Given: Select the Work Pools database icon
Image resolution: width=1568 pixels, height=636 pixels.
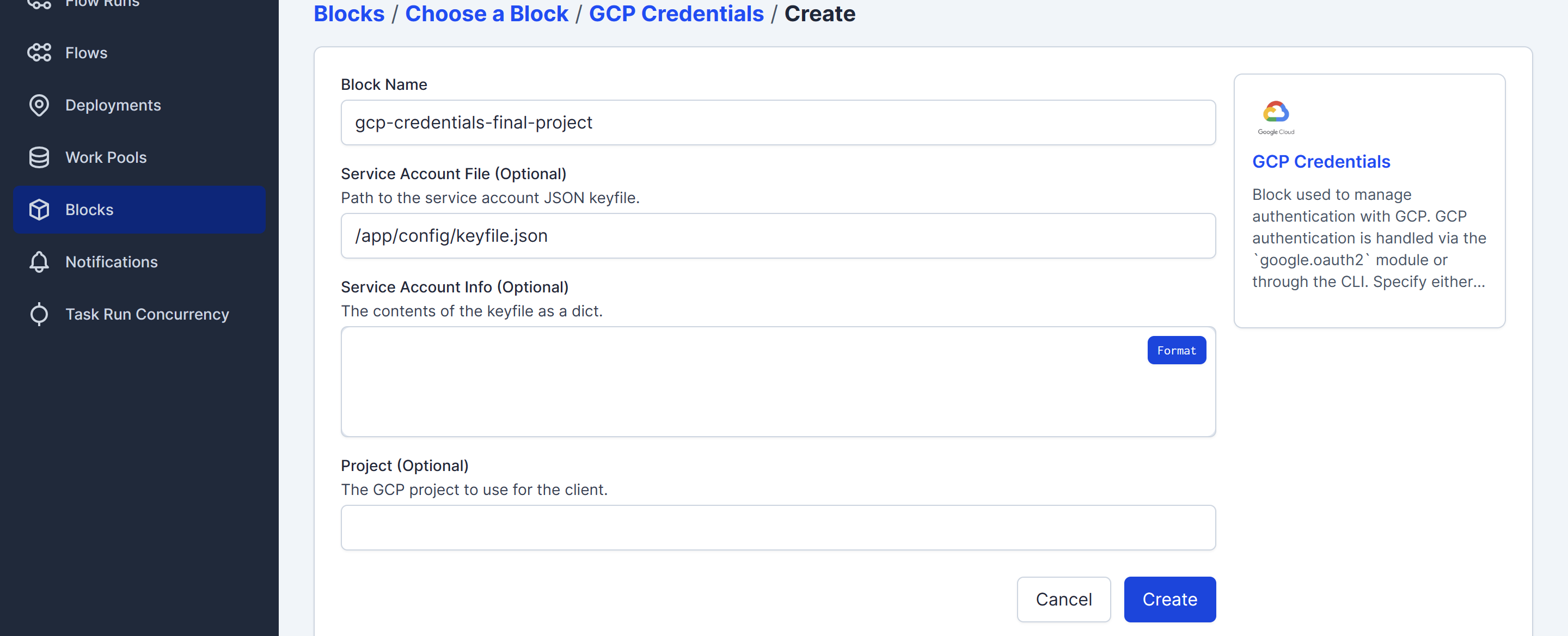Looking at the screenshot, I should point(39,157).
